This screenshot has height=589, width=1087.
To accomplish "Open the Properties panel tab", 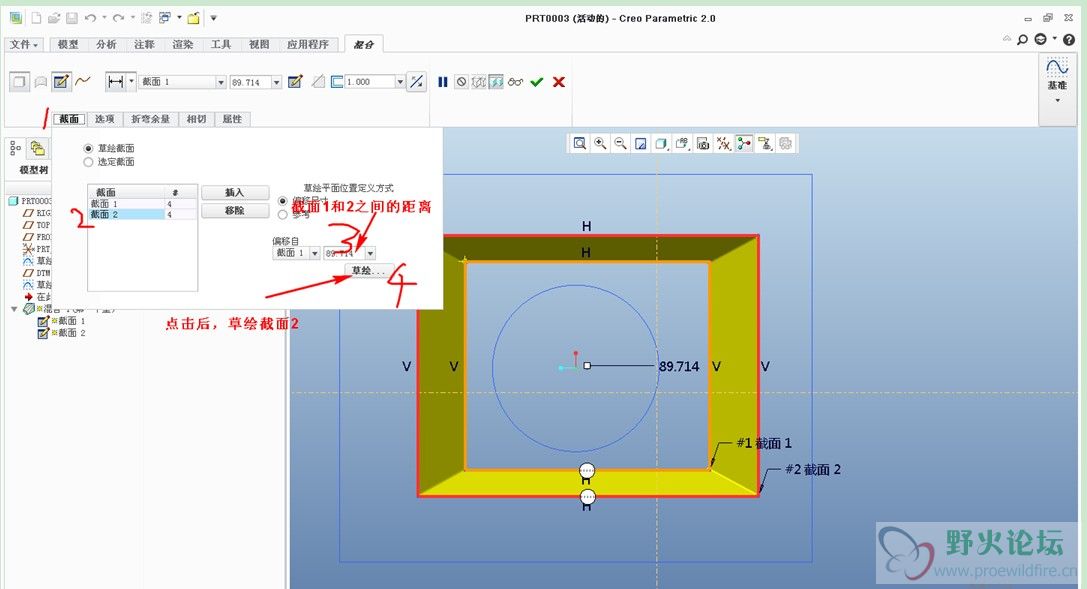I will pos(232,119).
